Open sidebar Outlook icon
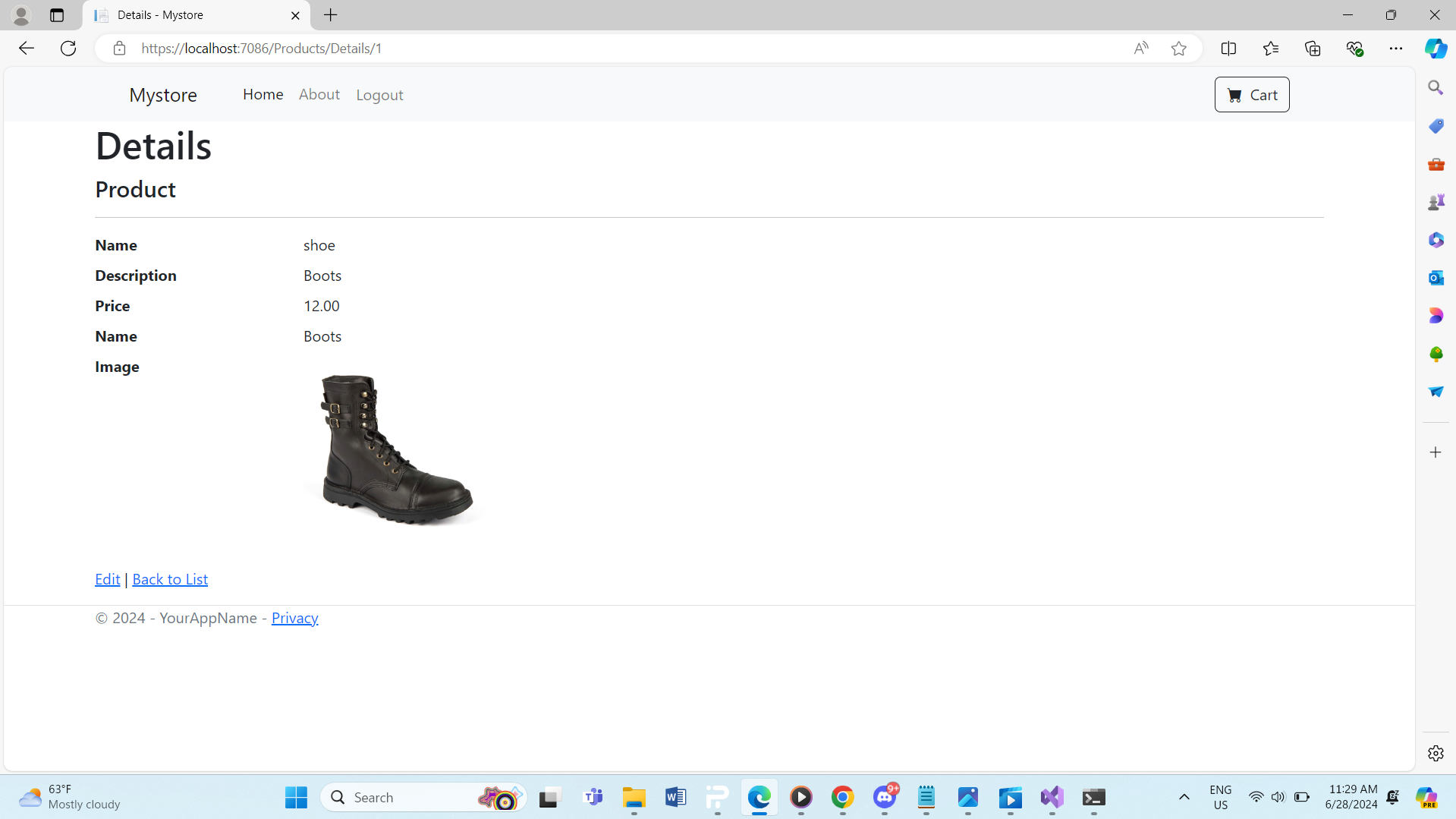Image resolution: width=1456 pixels, height=819 pixels. 1436,278
